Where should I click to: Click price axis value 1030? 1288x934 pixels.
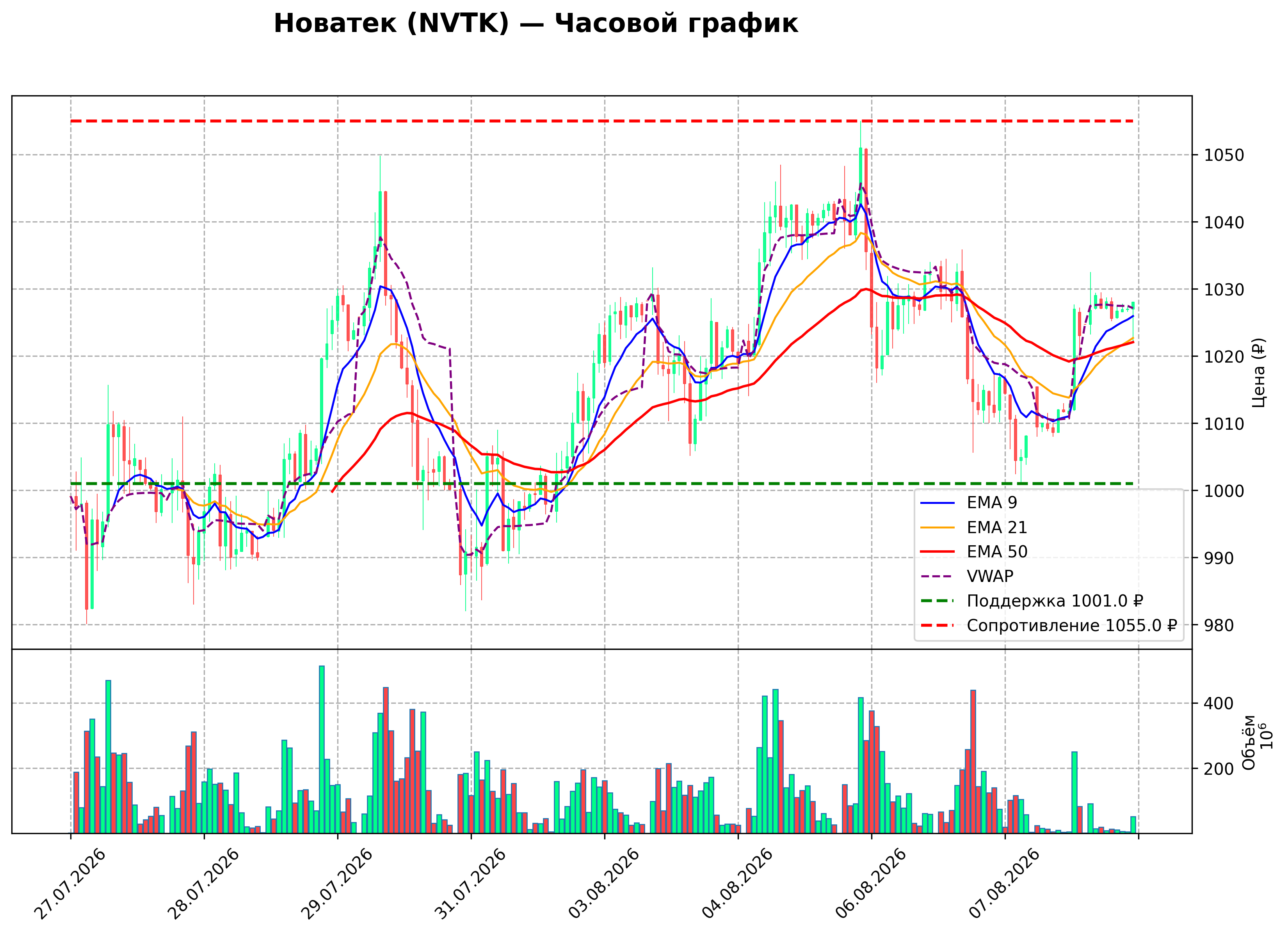1223,290
